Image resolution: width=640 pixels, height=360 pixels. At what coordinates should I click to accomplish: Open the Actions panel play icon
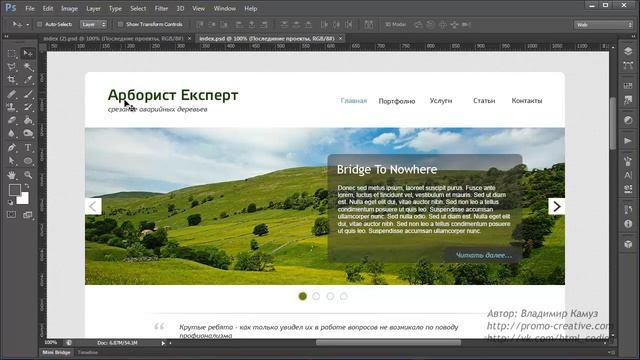(628, 141)
